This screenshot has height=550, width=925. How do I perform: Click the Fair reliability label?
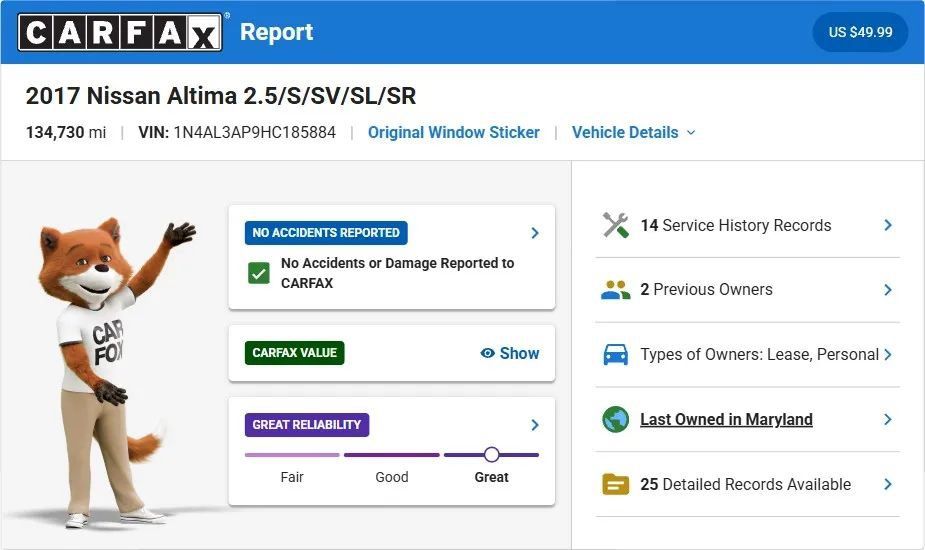tap(292, 477)
